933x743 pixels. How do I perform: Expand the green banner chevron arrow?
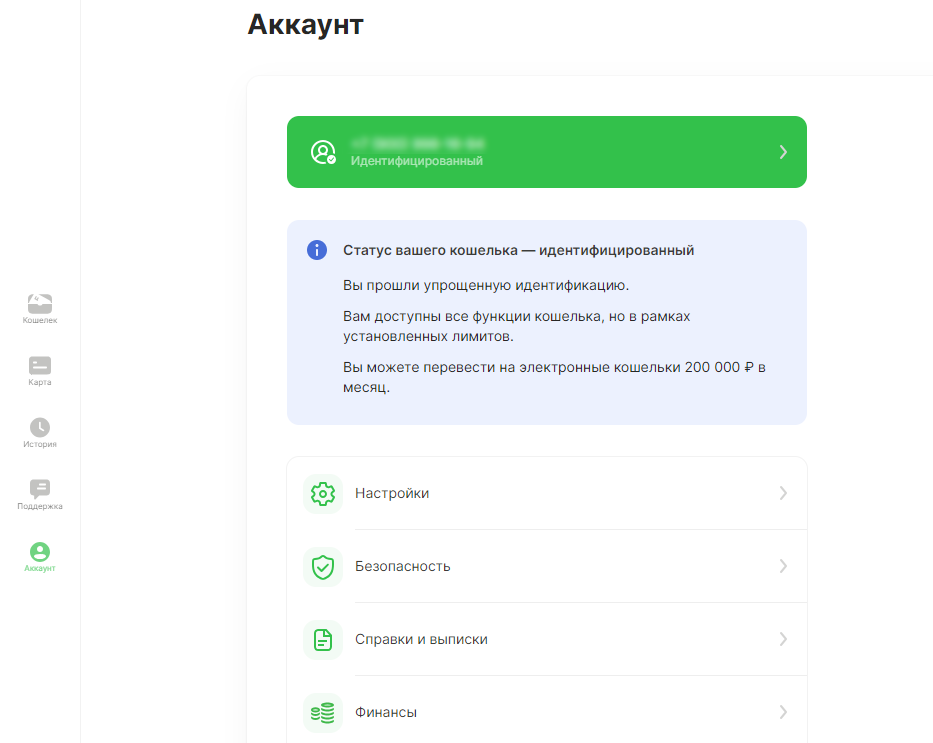point(783,152)
